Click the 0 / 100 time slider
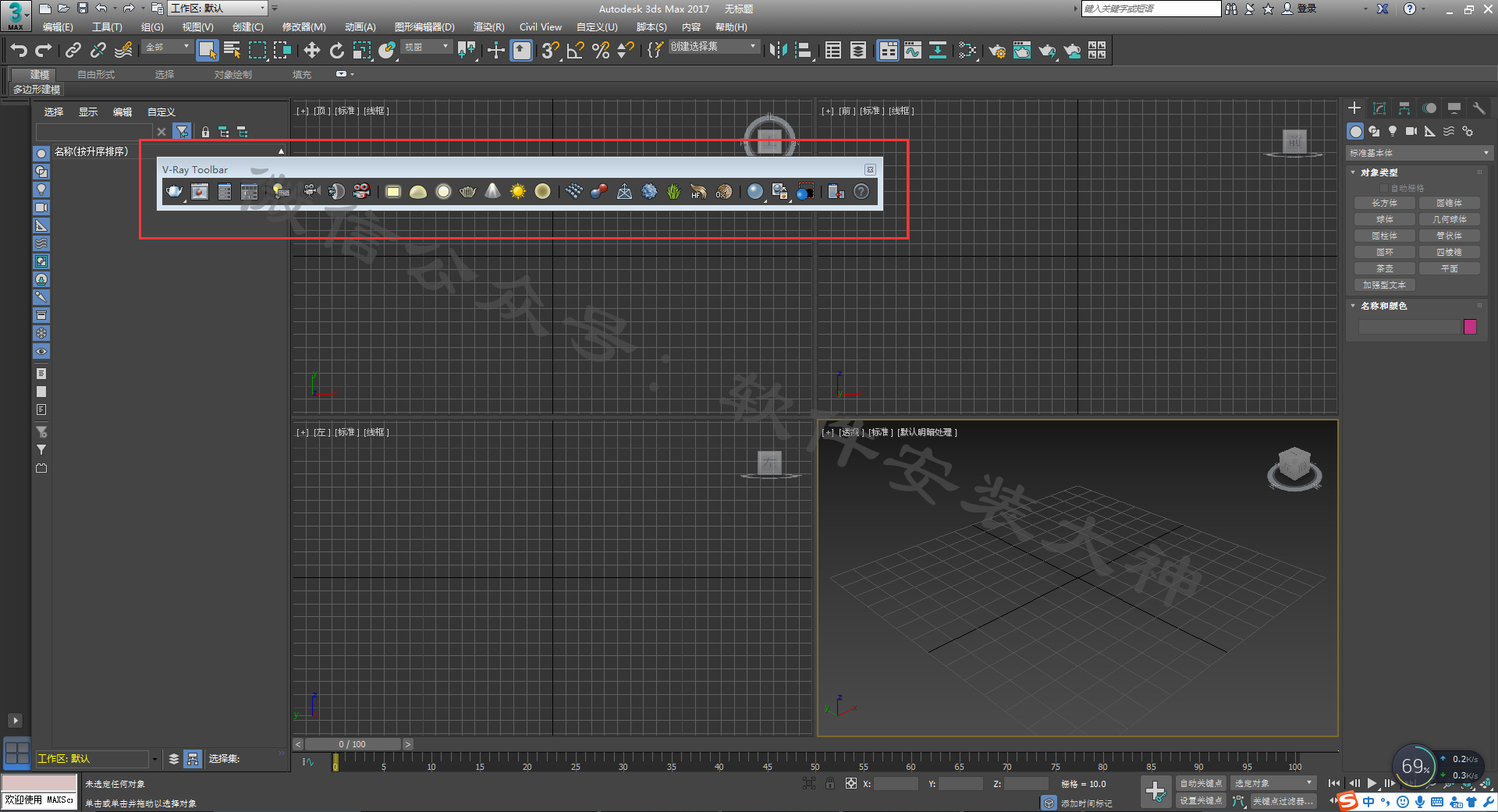Viewport: 1498px width, 812px height. (x=353, y=744)
